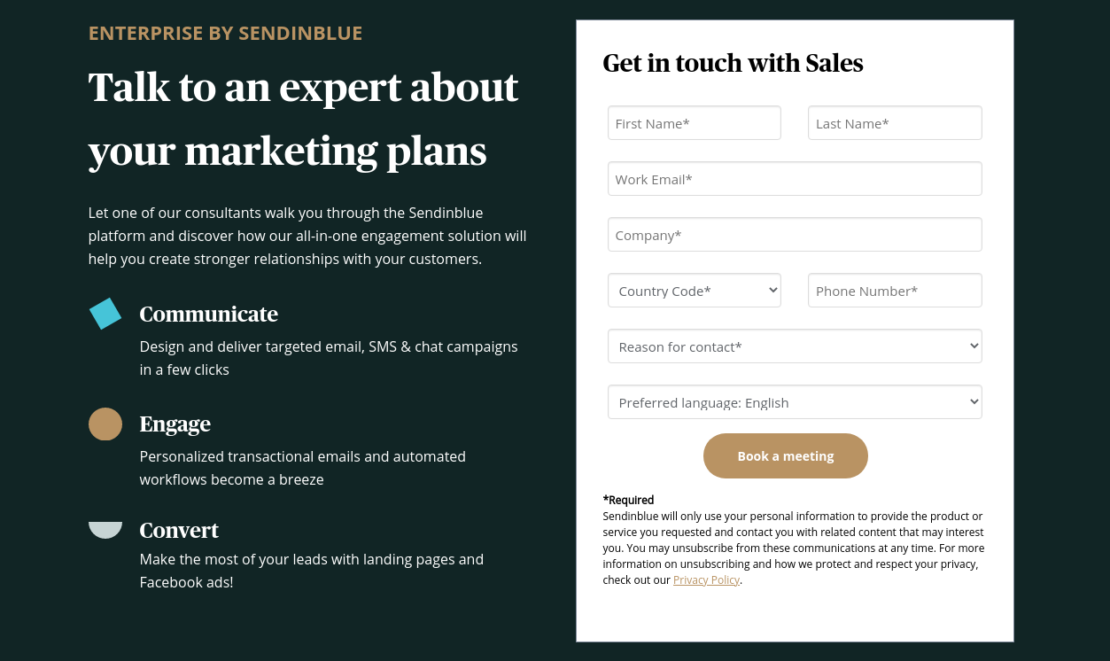Click the Company input field
This screenshot has width=1110, height=661.
(794, 234)
